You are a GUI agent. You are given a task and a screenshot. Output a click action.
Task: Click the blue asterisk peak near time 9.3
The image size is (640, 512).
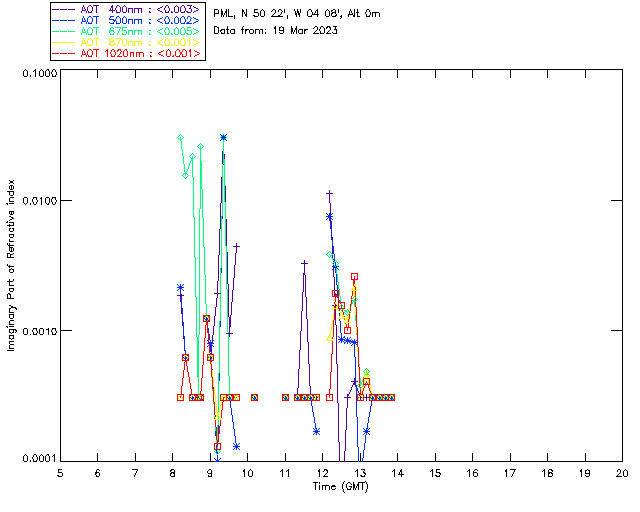[x=223, y=138]
